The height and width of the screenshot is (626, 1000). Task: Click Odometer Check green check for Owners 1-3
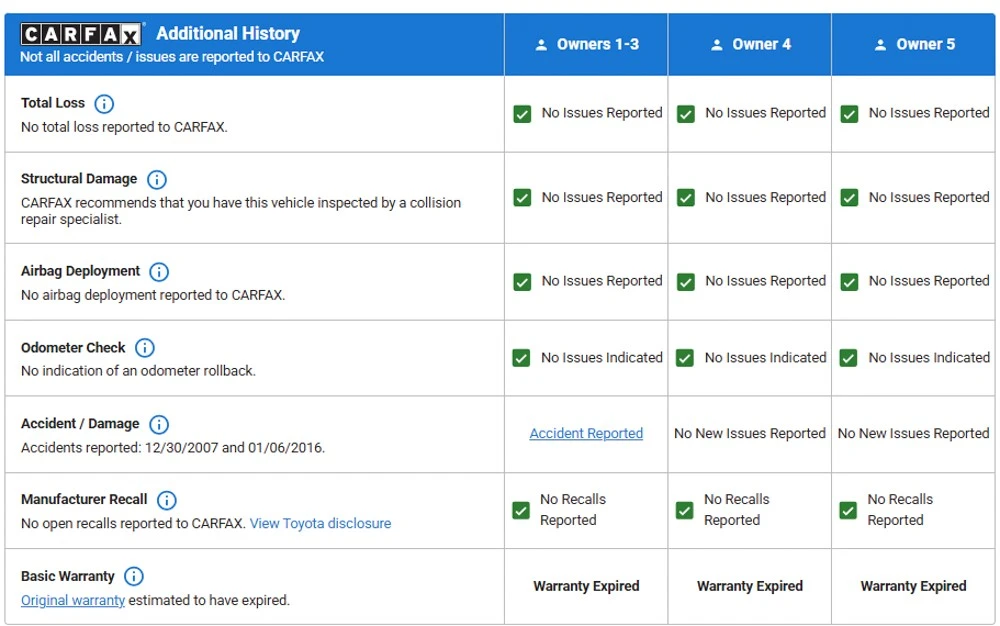click(x=521, y=358)
